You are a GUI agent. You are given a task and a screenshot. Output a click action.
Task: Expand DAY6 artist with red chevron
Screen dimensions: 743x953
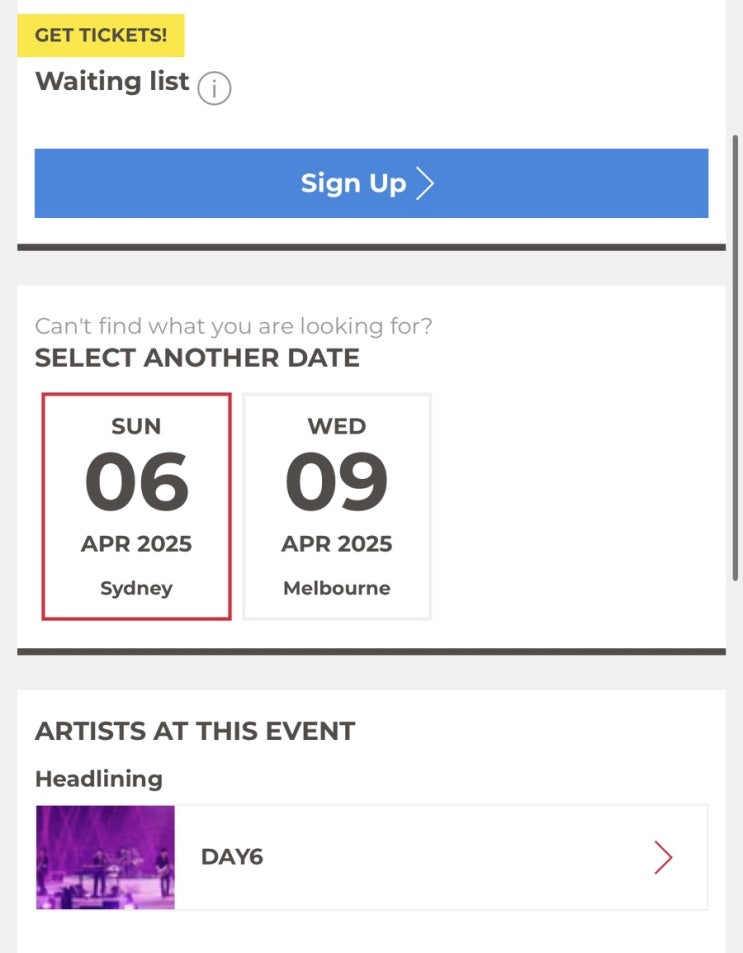point(663,857)
